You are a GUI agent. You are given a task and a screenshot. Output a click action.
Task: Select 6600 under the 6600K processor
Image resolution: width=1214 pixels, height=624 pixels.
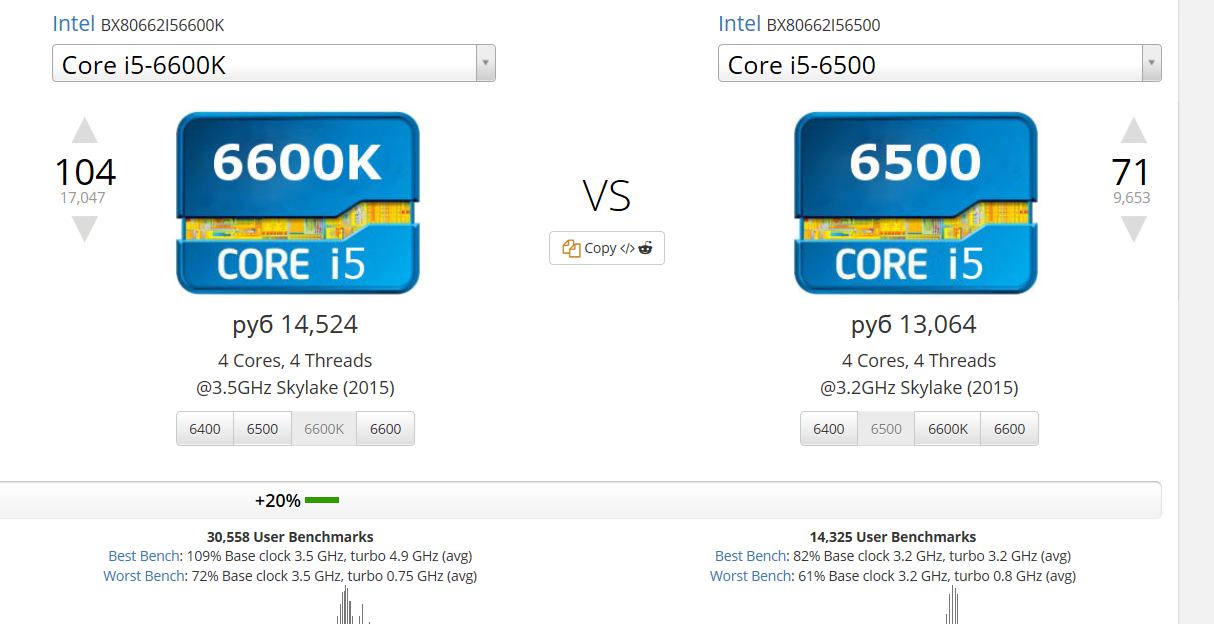pos(385,429)
